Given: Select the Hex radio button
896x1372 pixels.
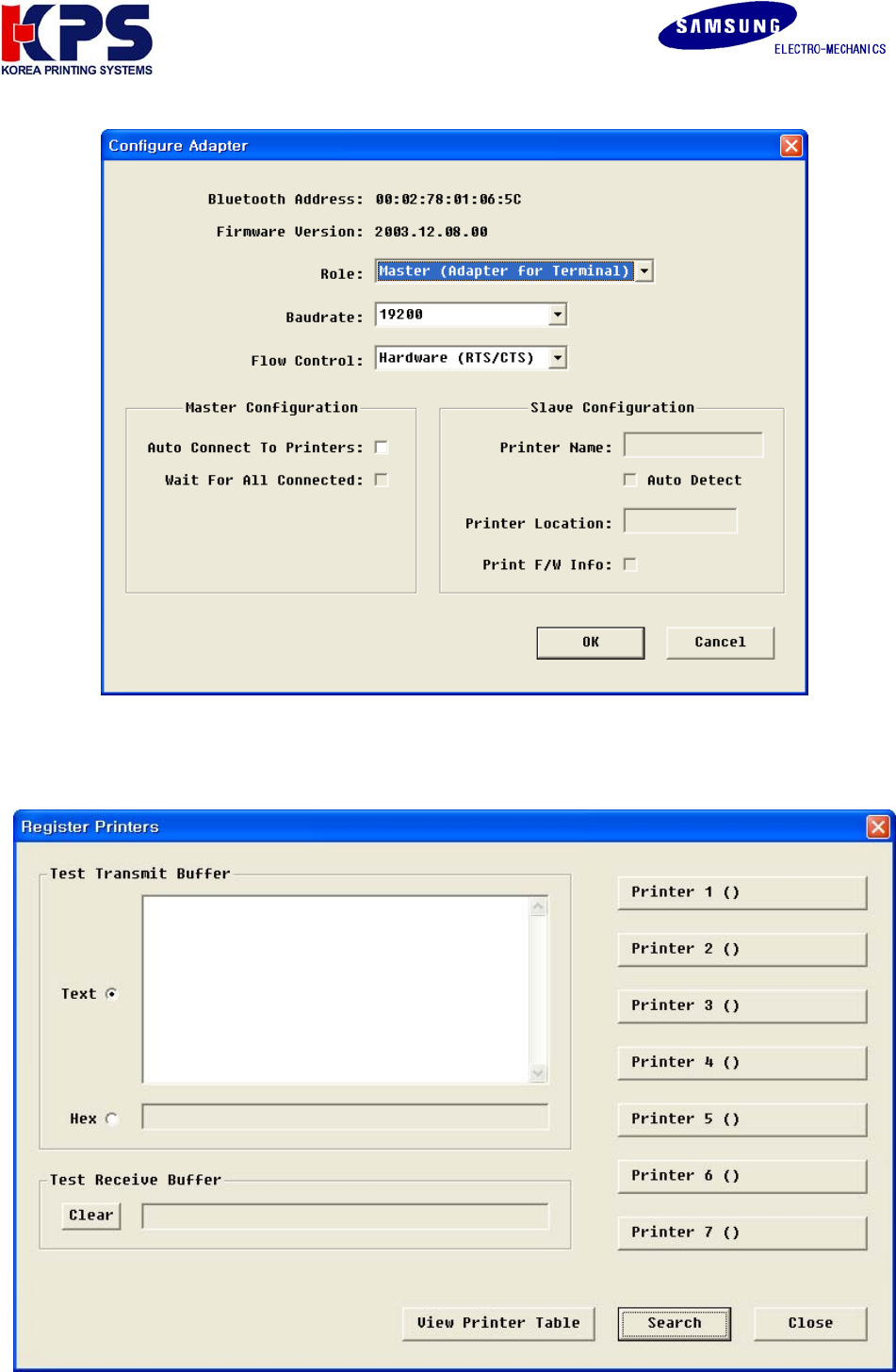Looking at the screenshot, I should 112,1119.
